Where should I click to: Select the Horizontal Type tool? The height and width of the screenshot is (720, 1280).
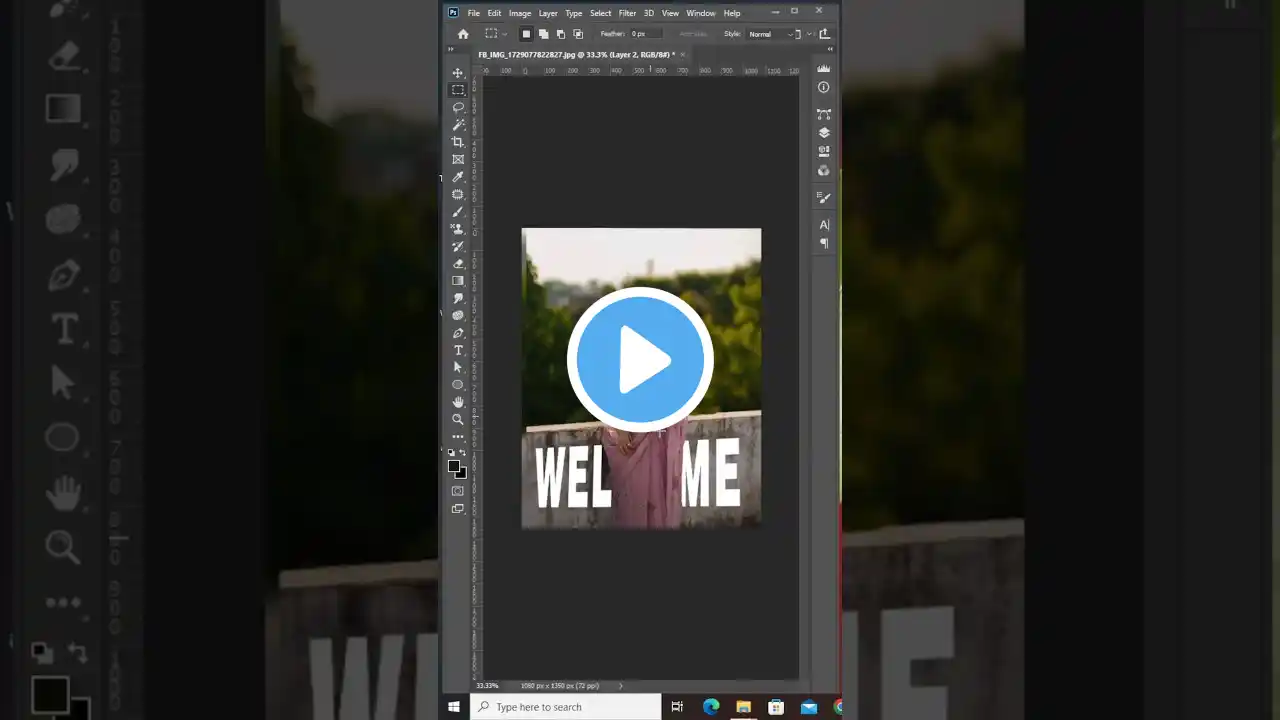[x=458, y=350]
